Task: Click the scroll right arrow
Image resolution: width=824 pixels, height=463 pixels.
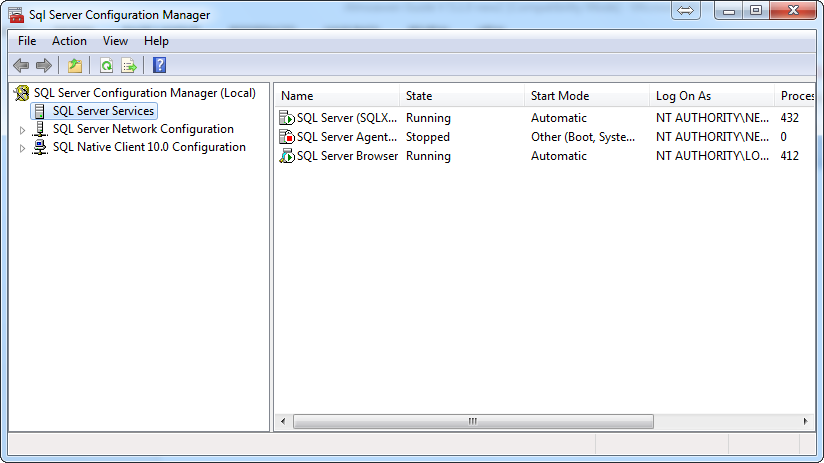Action: pyautogui.click(x=806, y=421)
